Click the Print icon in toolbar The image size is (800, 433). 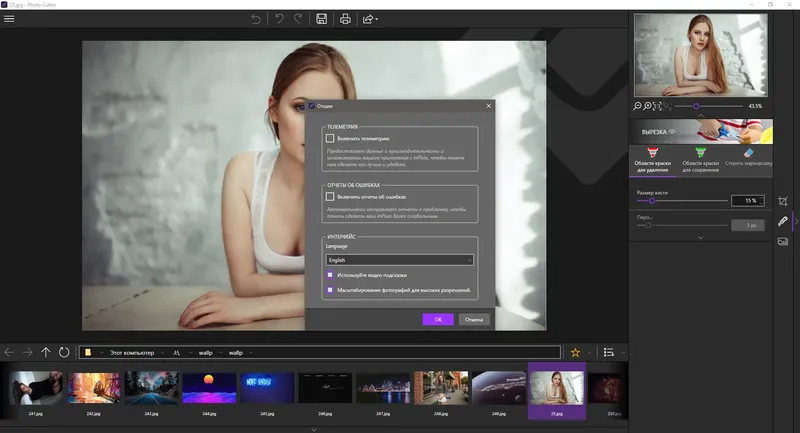pyautogui.click(x=345, y=18)
